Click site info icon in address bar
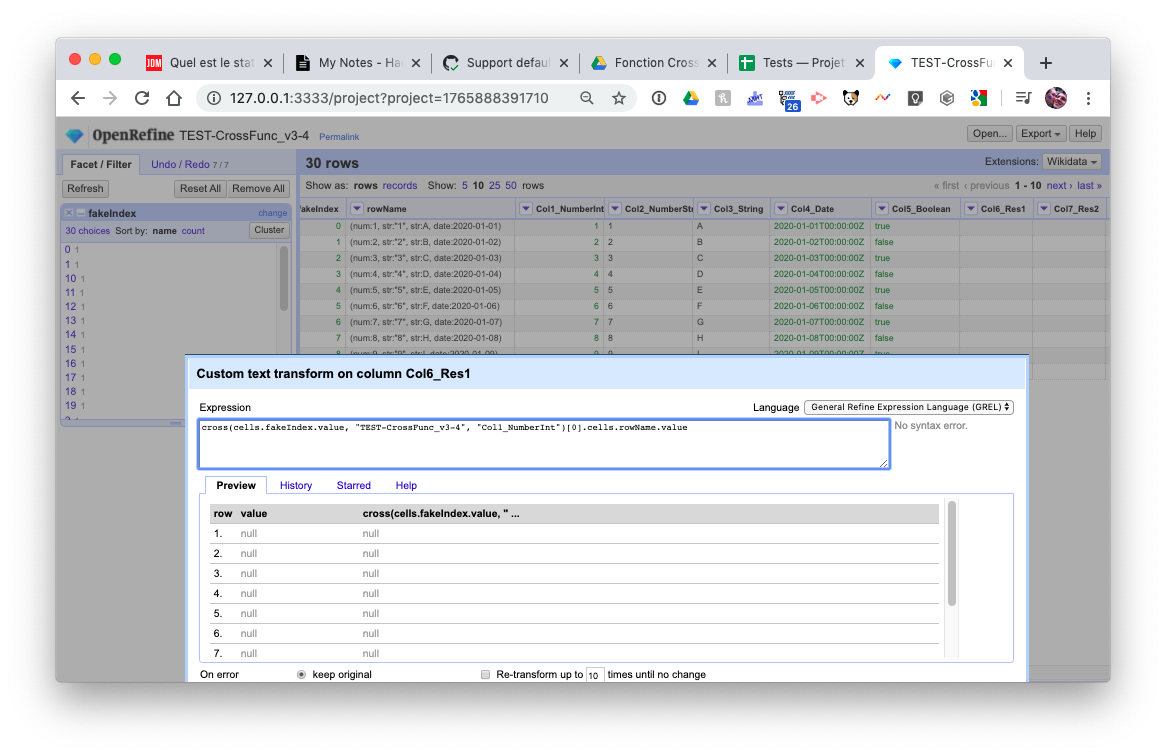Image resolution: width=1166 pixels, height=756 pixels. 213,98
